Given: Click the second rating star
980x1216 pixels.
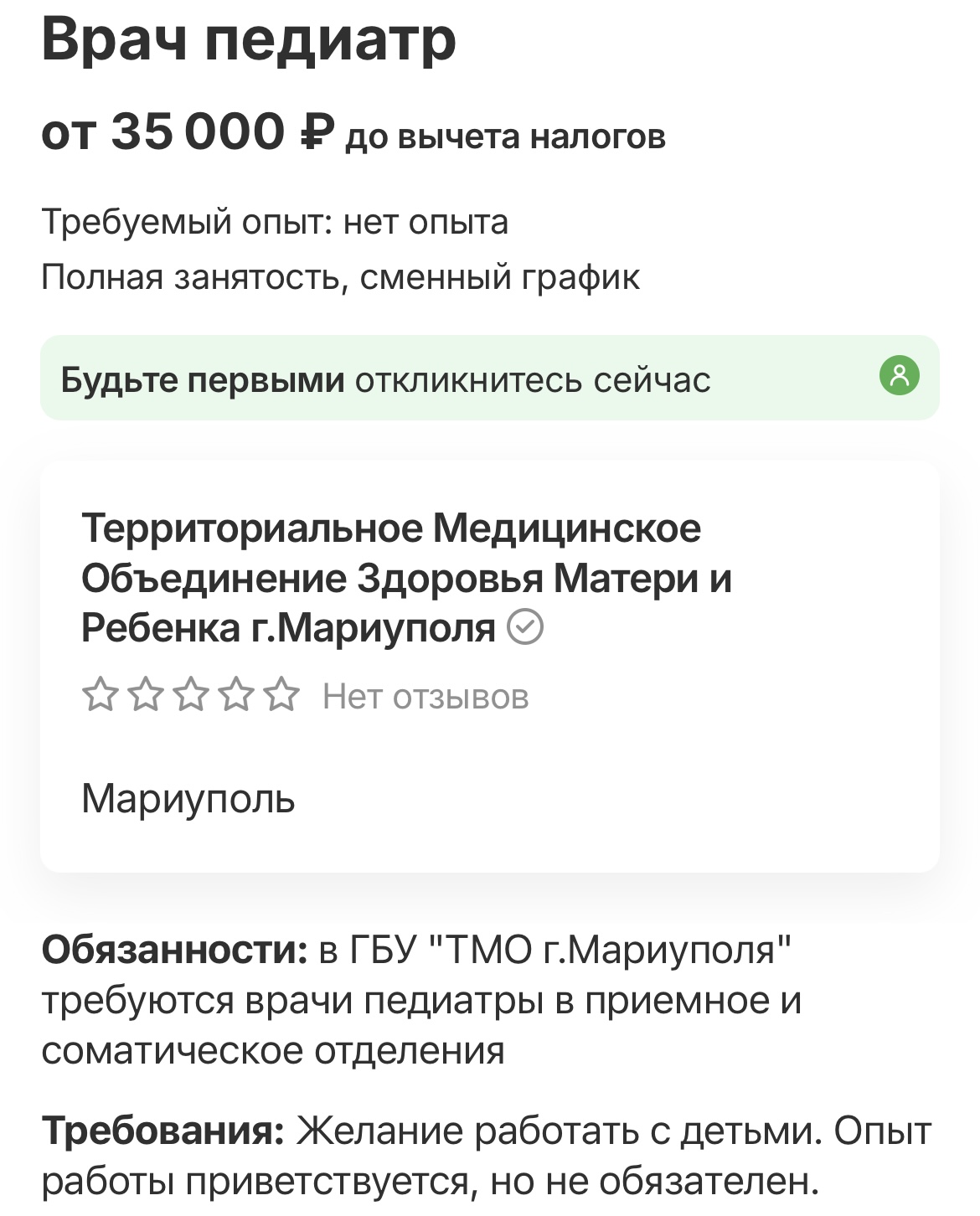Looking at the screenshot, I should tap(147, 695).
